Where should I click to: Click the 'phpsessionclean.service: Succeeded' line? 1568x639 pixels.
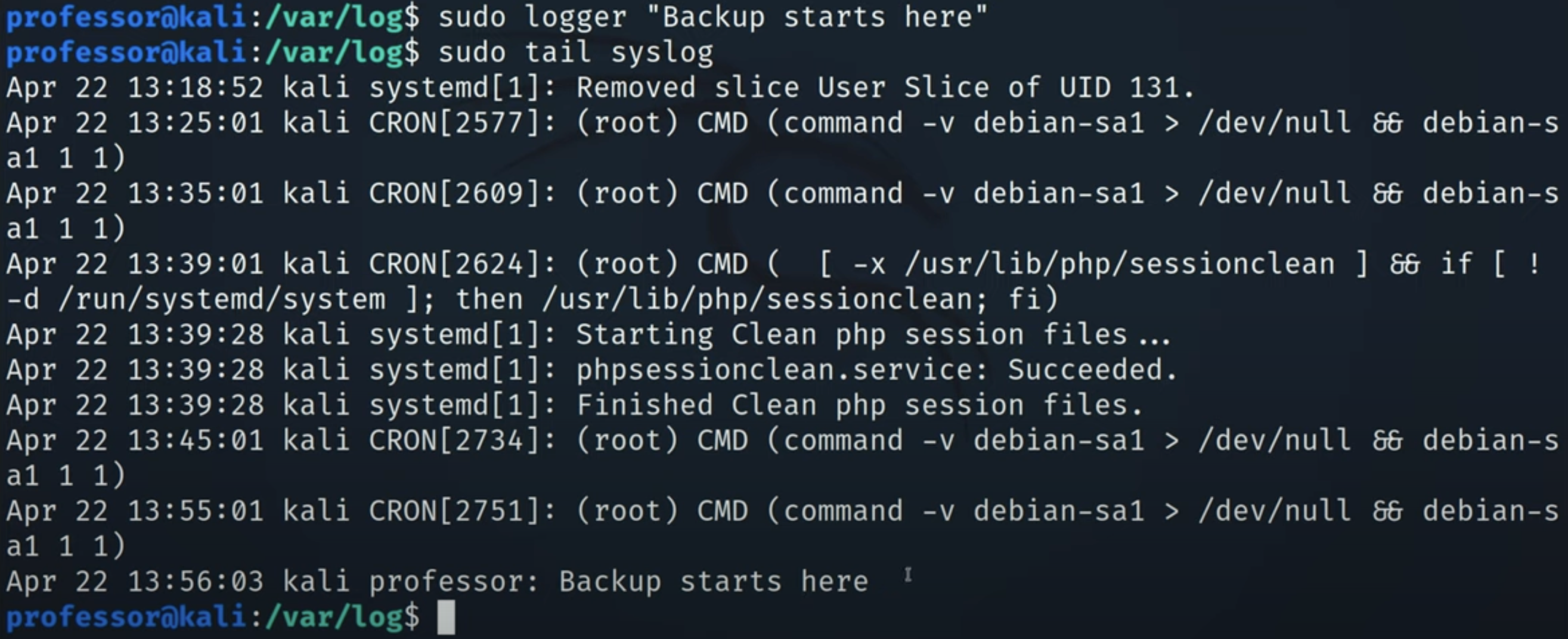(x=591, y=370)
